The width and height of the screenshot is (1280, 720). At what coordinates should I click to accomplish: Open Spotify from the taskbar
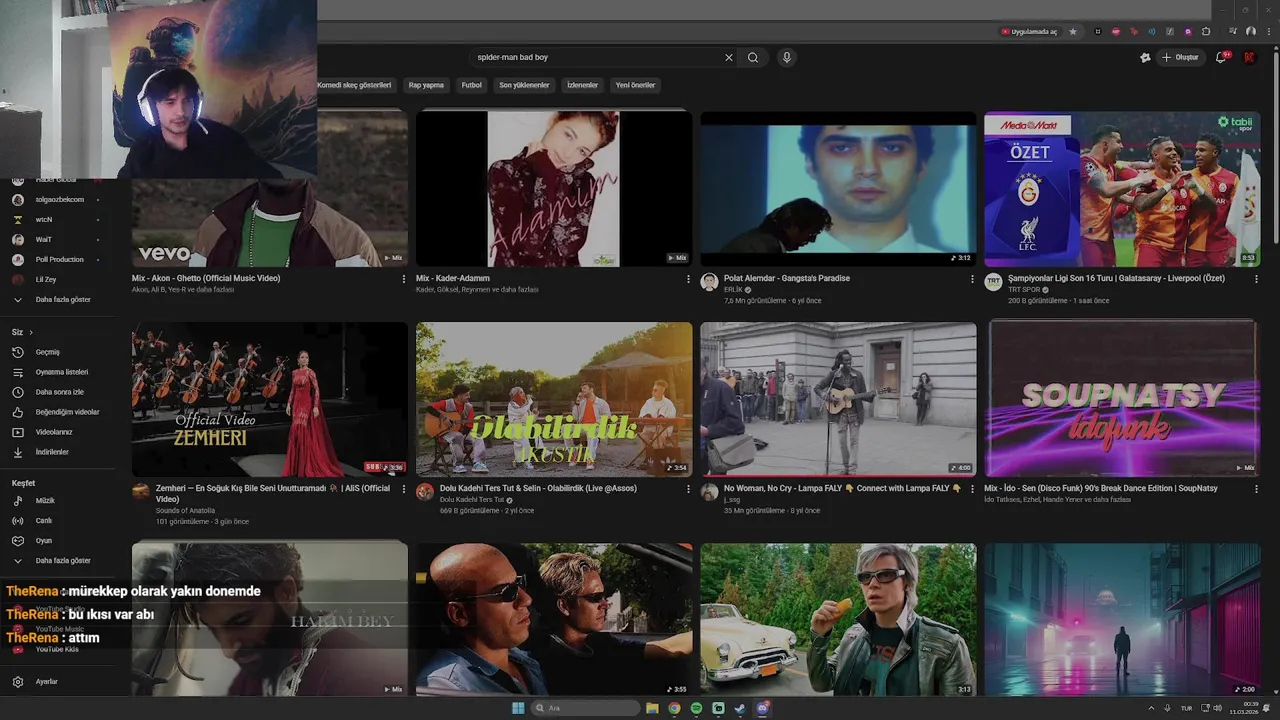click(x=696, y=708)
